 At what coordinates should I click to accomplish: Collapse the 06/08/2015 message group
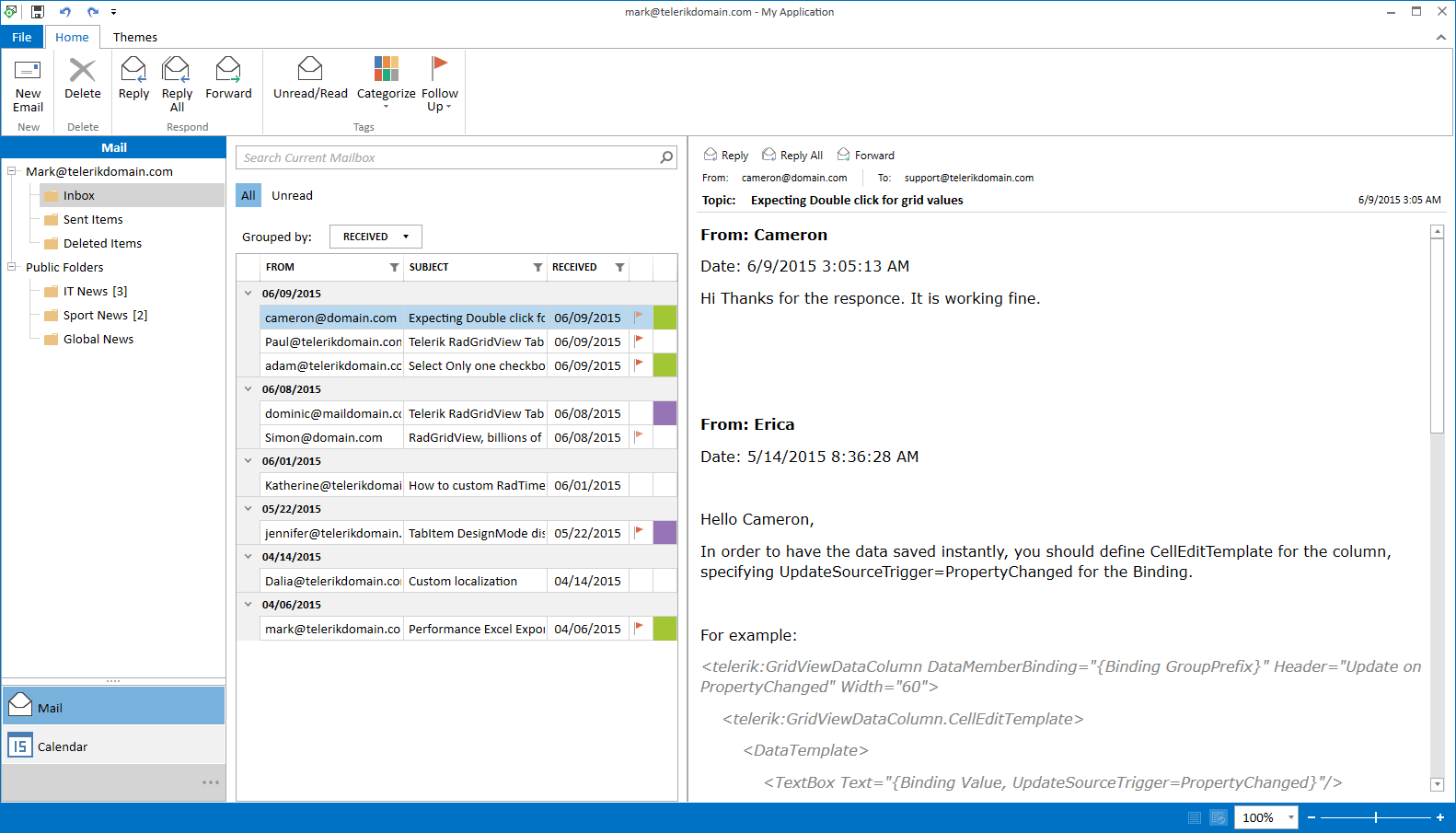pyautogui.click(x=248, y=389)
